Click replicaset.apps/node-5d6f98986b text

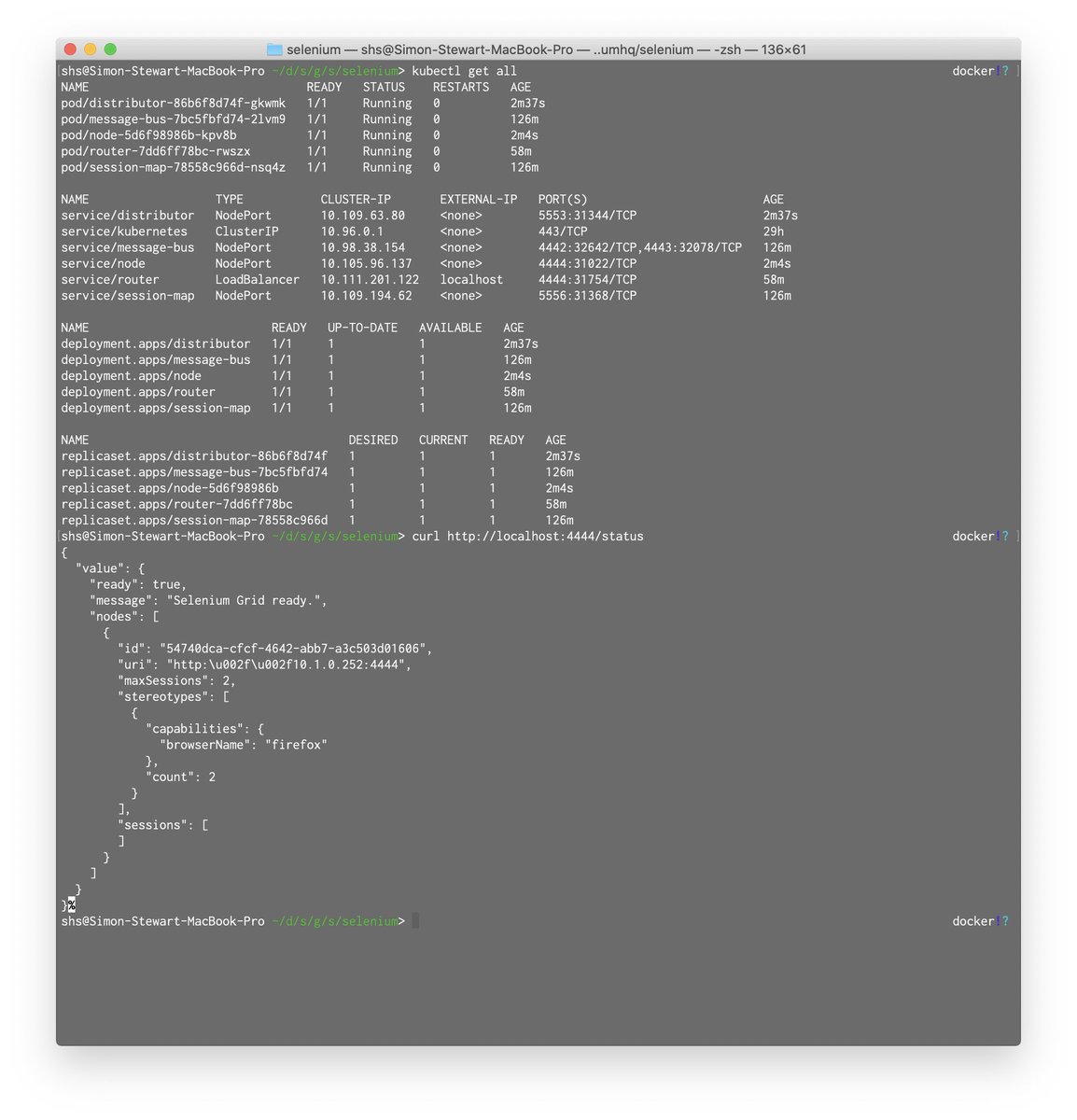[x=170, y=488]
